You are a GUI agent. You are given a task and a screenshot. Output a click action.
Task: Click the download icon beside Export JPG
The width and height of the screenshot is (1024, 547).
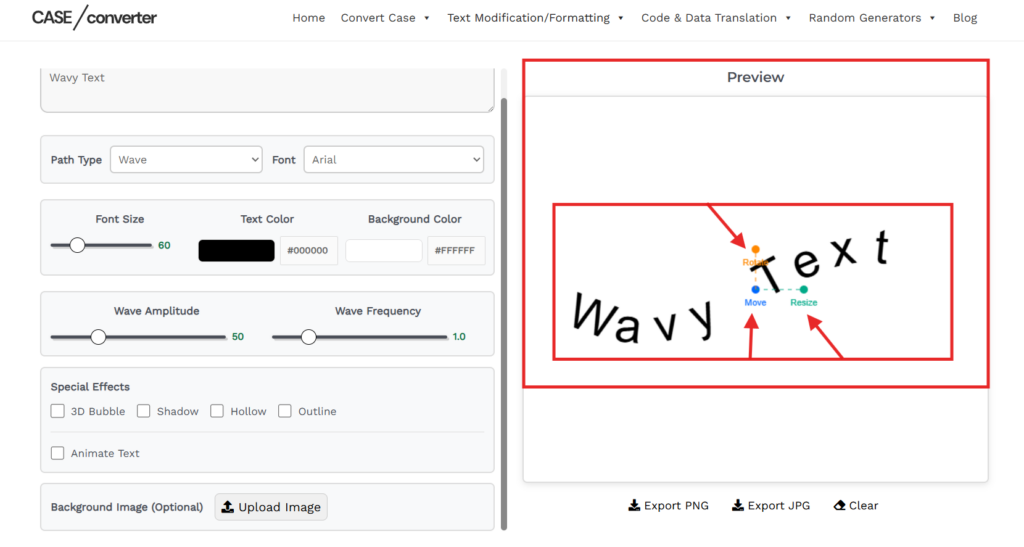(738, 505)
